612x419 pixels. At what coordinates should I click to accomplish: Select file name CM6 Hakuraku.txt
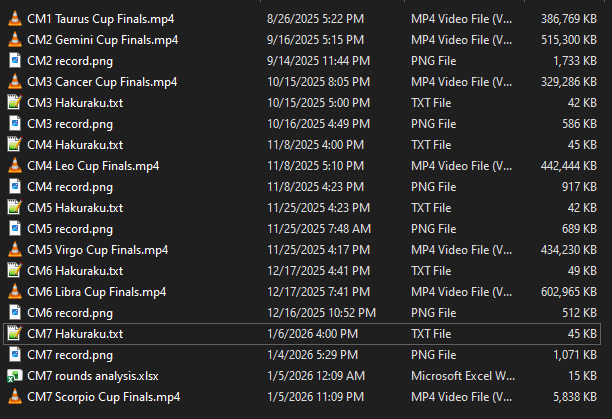(75, 271)
